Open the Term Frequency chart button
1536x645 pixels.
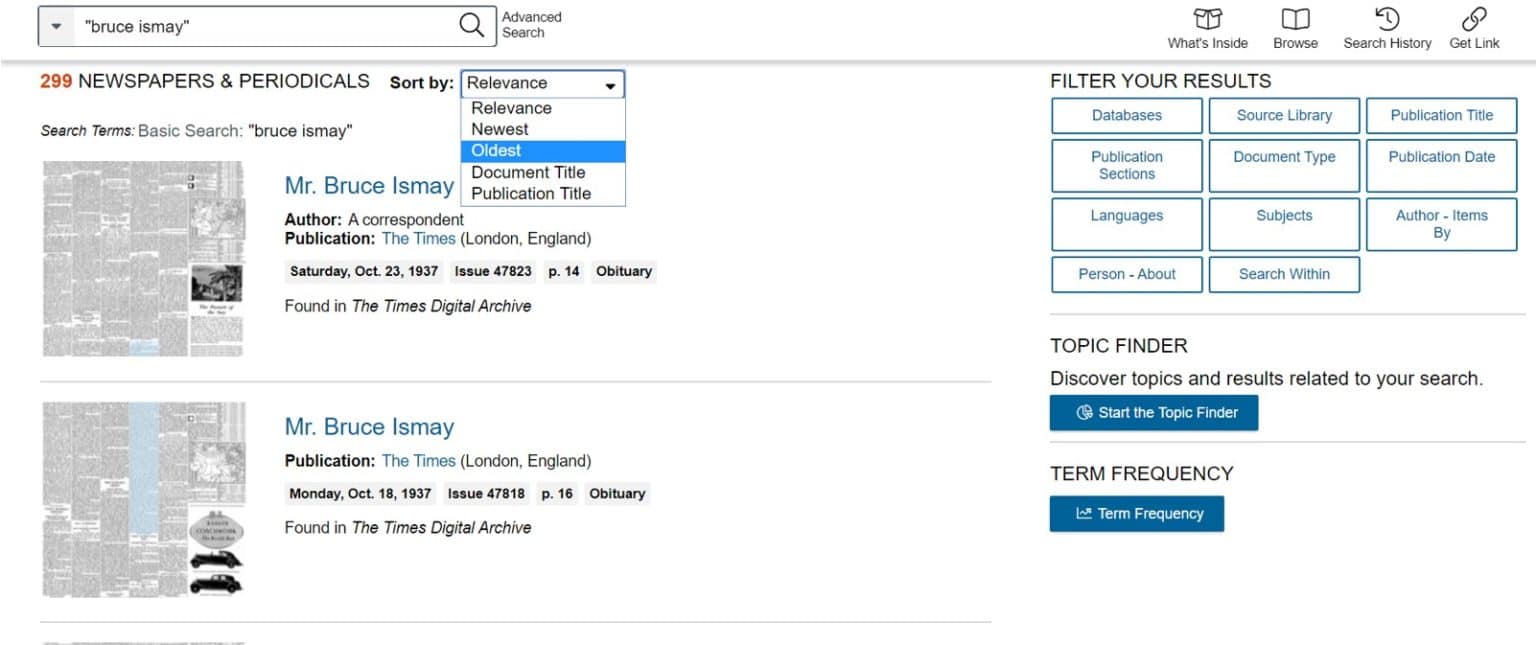pyautogui.click(x=1136, y=514)
